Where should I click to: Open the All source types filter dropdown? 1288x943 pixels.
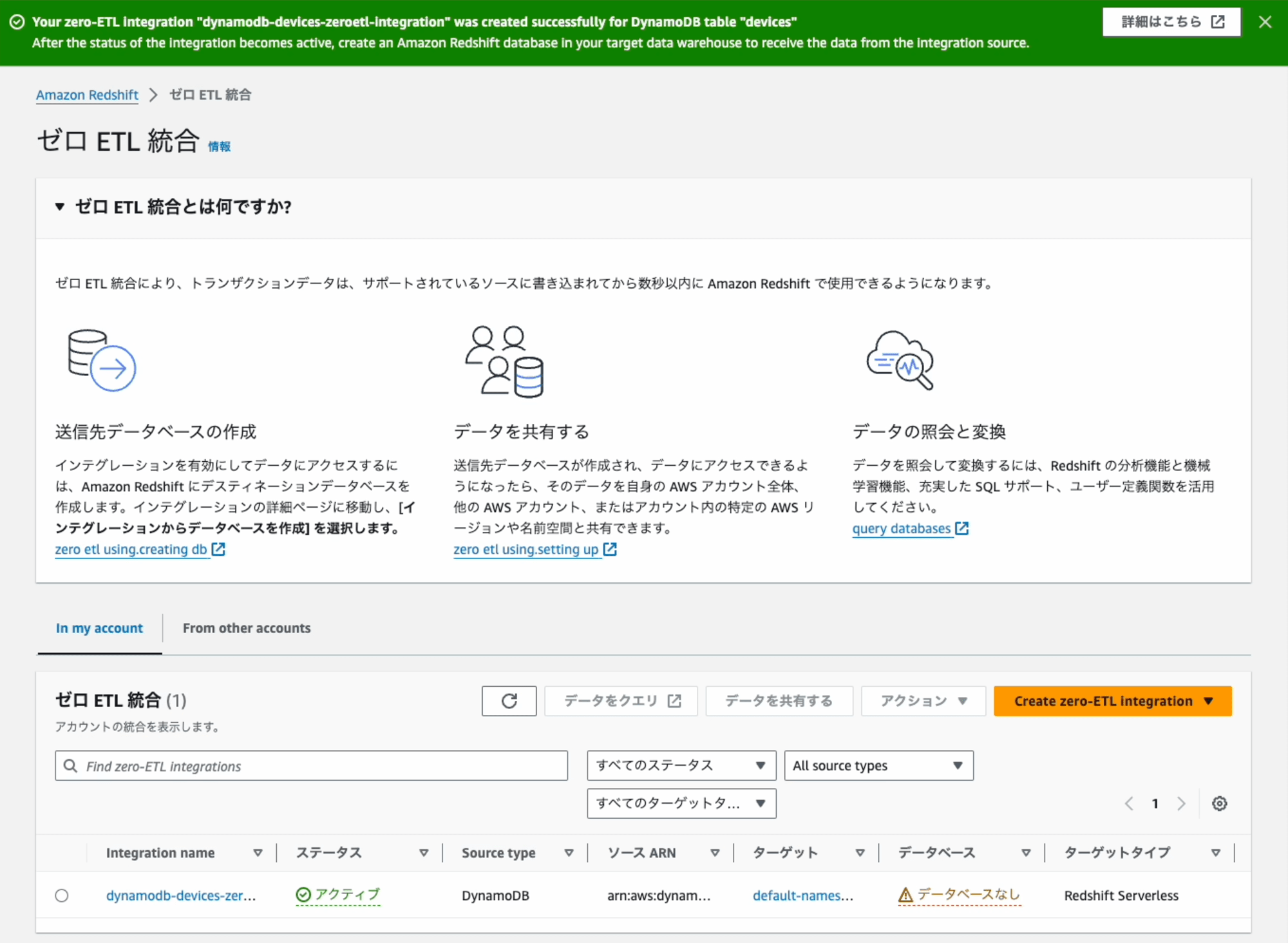[878, 765]
